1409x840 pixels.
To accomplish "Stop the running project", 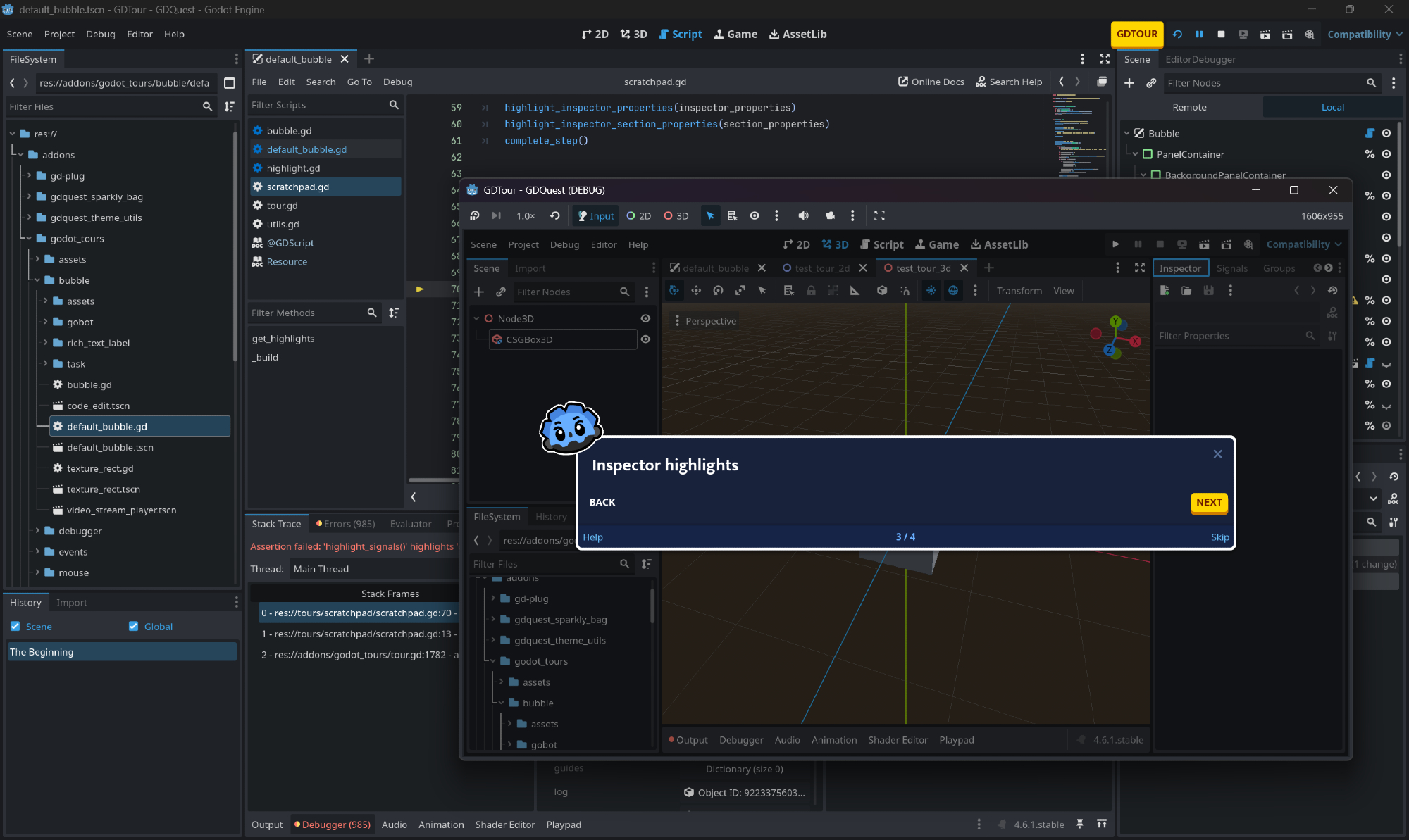I will 1221,34.
